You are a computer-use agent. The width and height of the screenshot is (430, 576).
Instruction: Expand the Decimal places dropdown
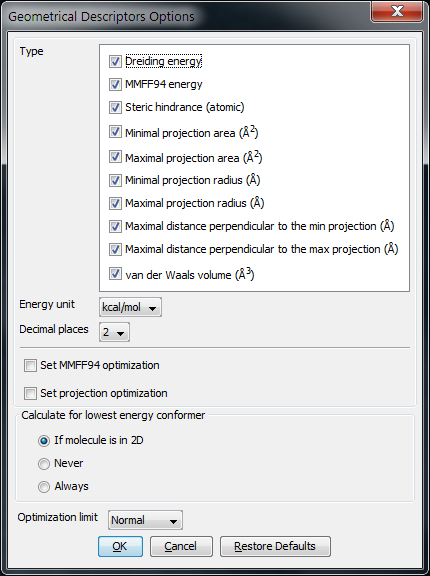click(114, 332)
